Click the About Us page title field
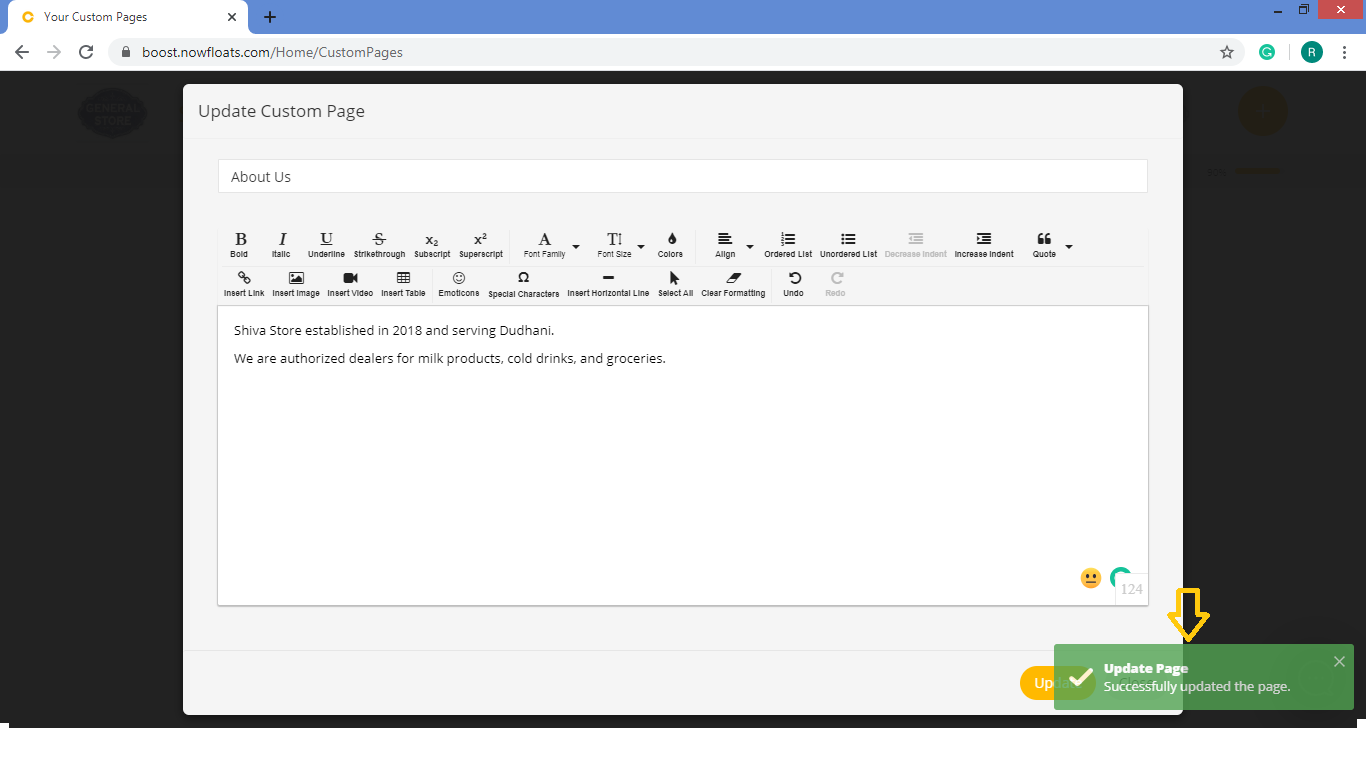This screenshot has width=1366, height=768. click(x=683, y=176)
